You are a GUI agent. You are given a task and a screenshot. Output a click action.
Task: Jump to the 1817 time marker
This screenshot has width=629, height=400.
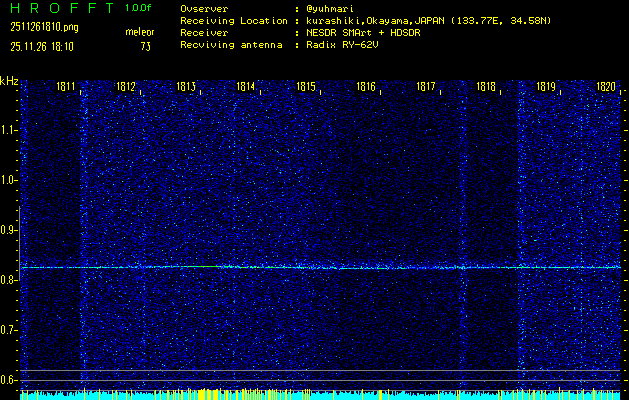pos(426,87)
